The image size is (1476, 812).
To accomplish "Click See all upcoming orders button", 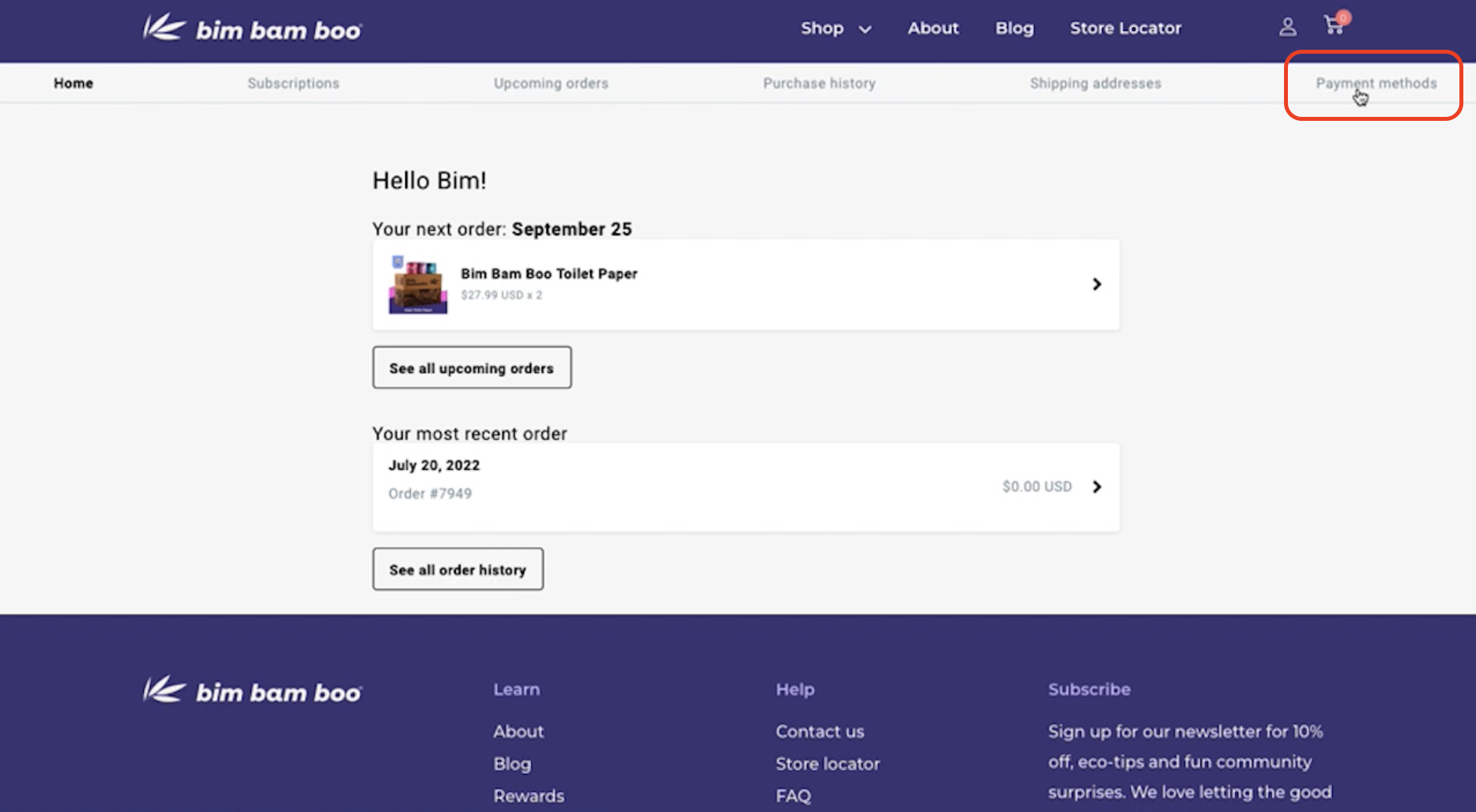I will coord(472,367).
